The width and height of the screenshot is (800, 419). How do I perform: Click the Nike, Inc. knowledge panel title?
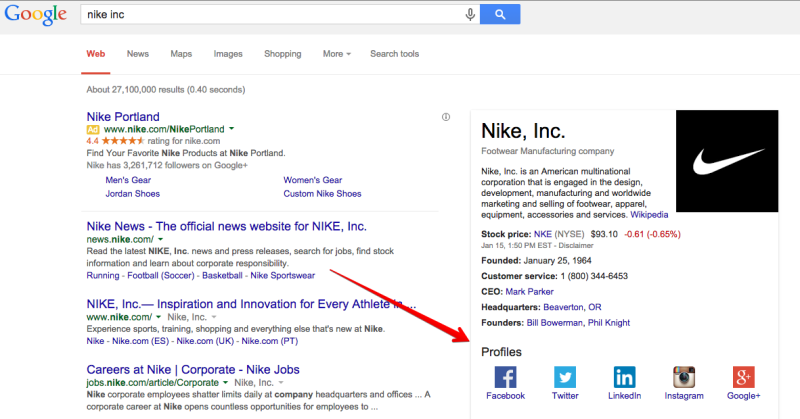tap(523, 131)
